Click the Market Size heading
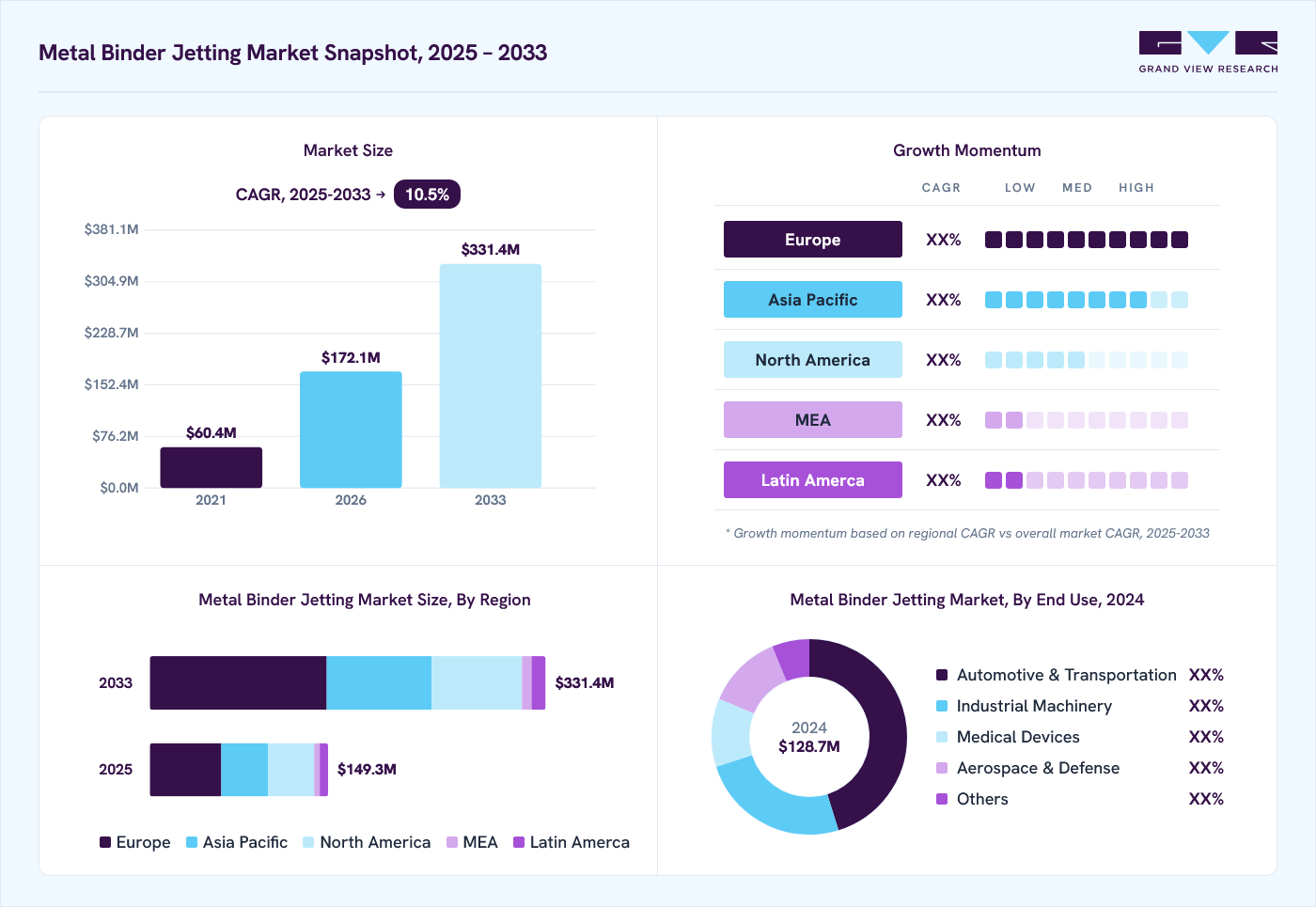The width and height of the screenshot is (1316, 907). point(348,150)
